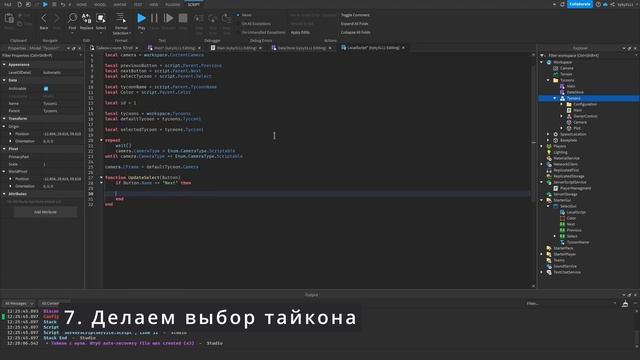Switch to the MODEL ribbon tab

click(100, 4)
